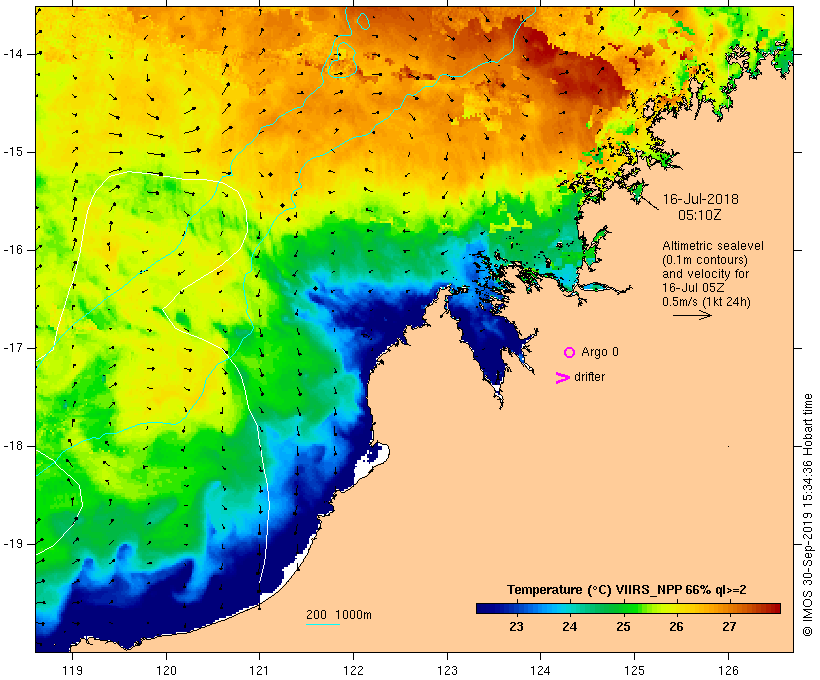Click the colorbar tick label 26
Screen dimensions: 820x680
coord(676,627)
